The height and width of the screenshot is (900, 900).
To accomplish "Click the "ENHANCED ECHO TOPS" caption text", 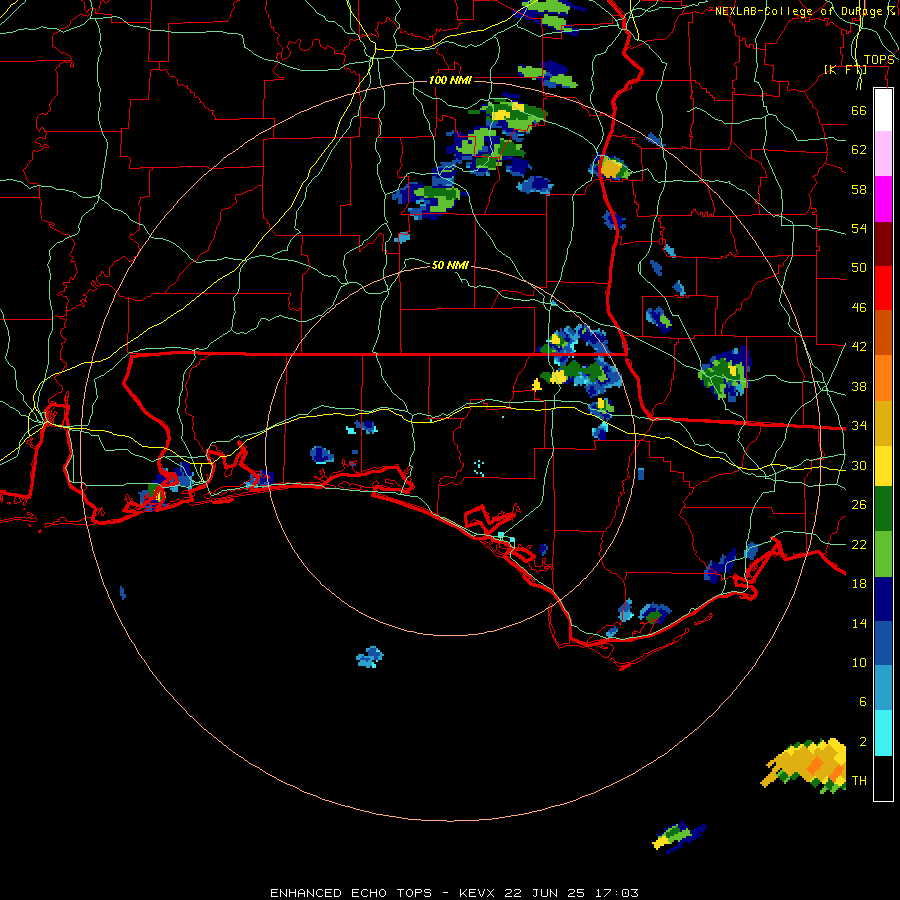I will click(x=351, y=893).
